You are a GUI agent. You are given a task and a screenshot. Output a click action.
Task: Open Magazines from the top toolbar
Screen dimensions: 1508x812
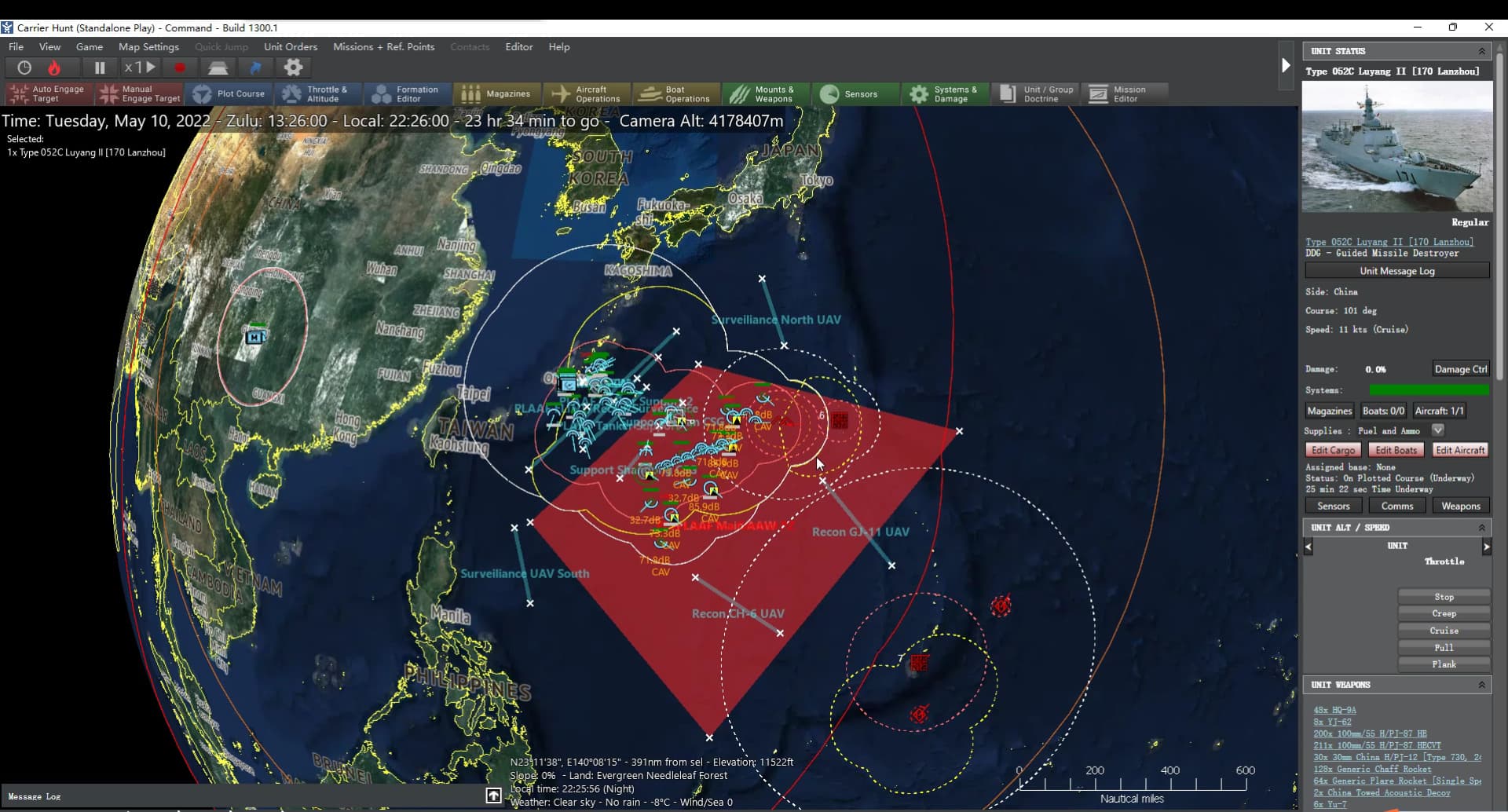497,94
